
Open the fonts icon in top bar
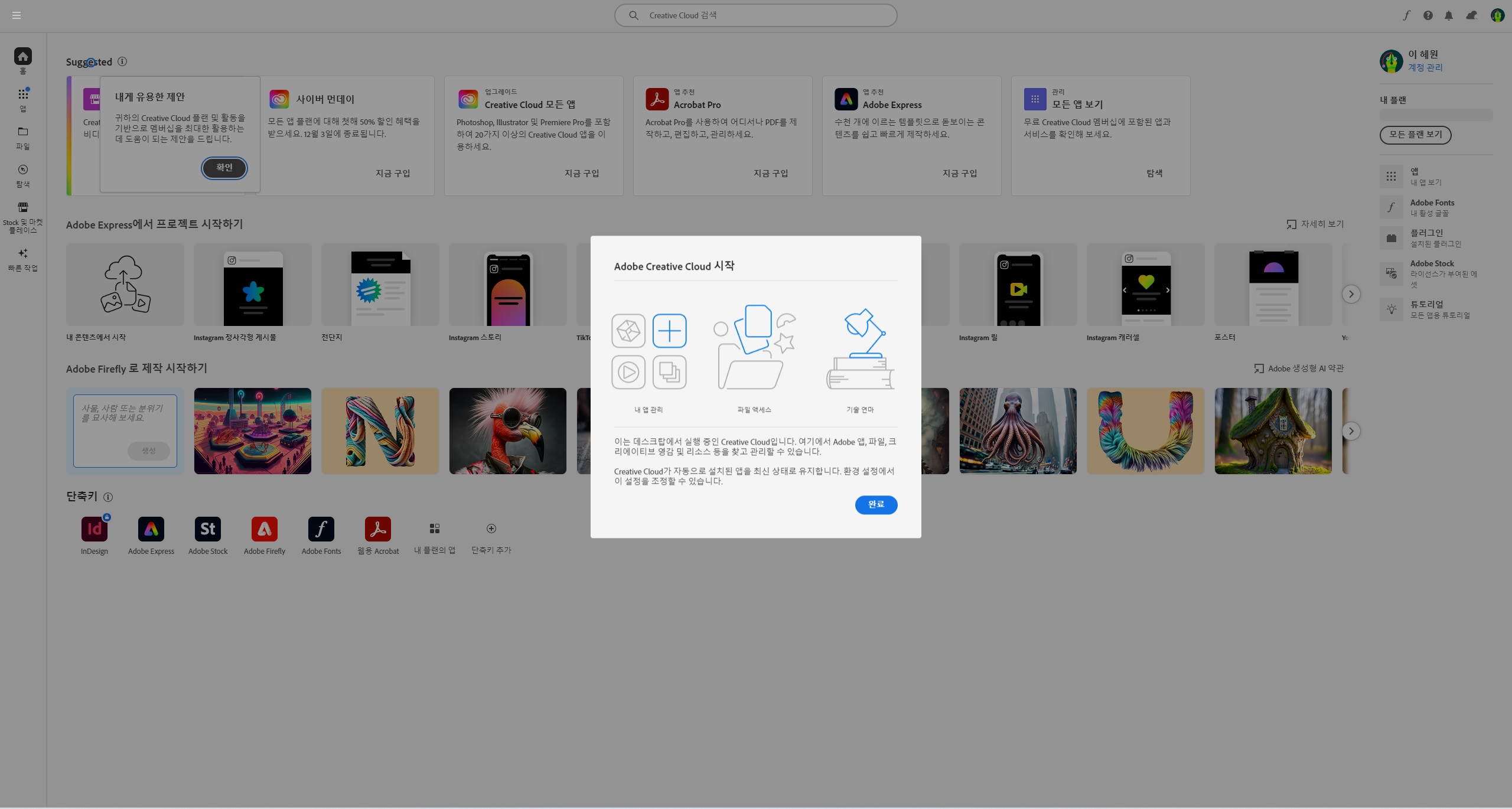pos(1406,15)
